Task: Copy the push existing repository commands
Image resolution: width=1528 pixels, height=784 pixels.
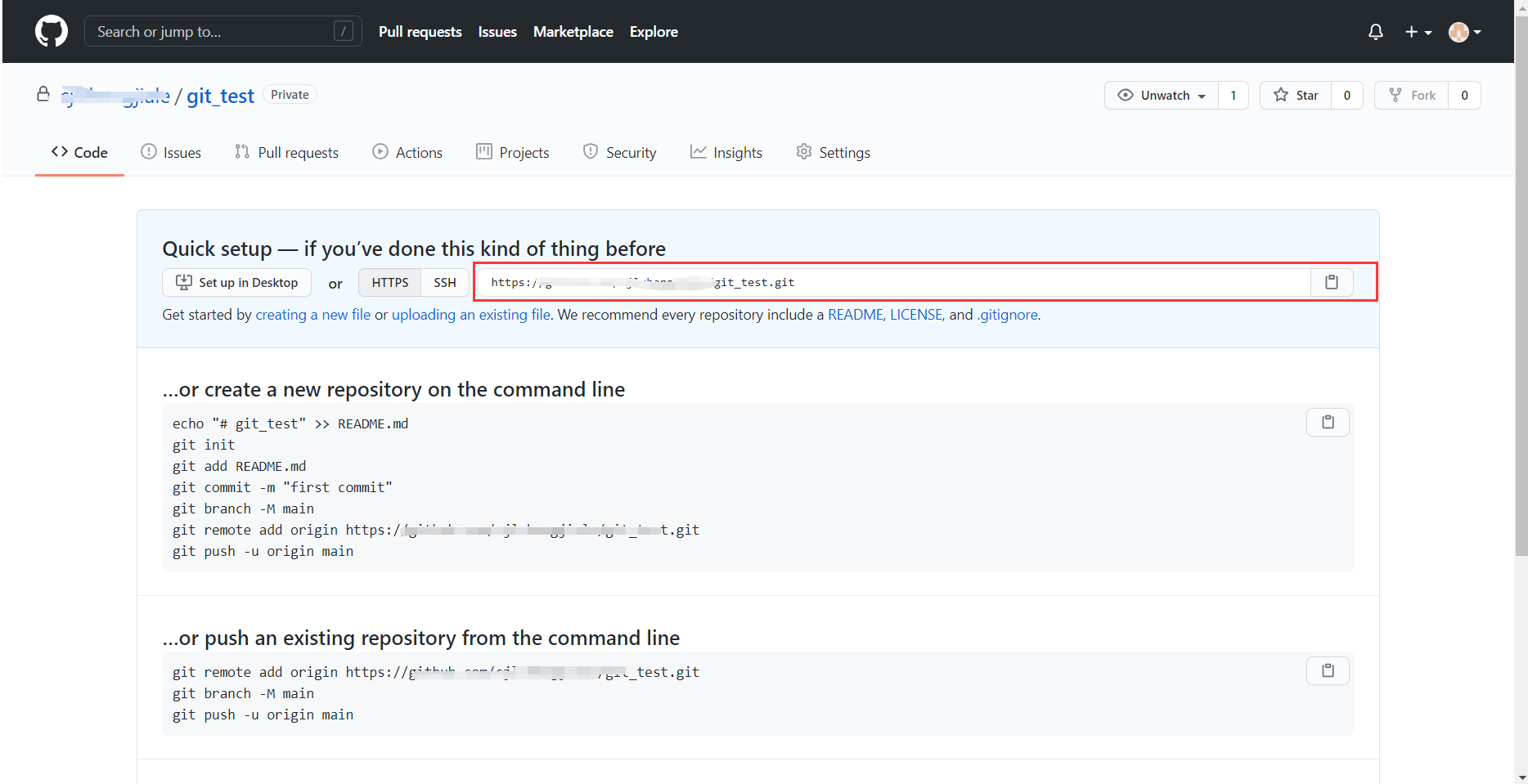Action: click(1328, 670)
